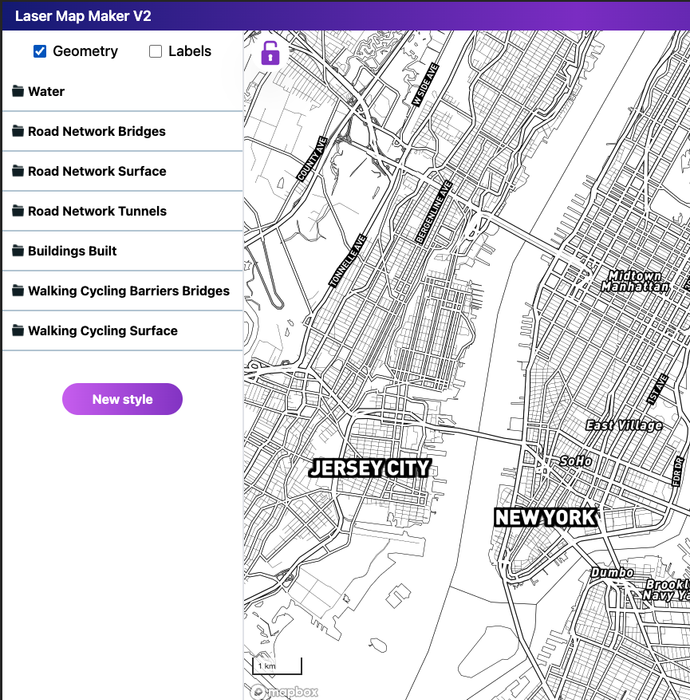Expand the Walking Cycling Surface group
Viewport: 690px width, 700px height.
pyautogui.click(x=123, y=330)
